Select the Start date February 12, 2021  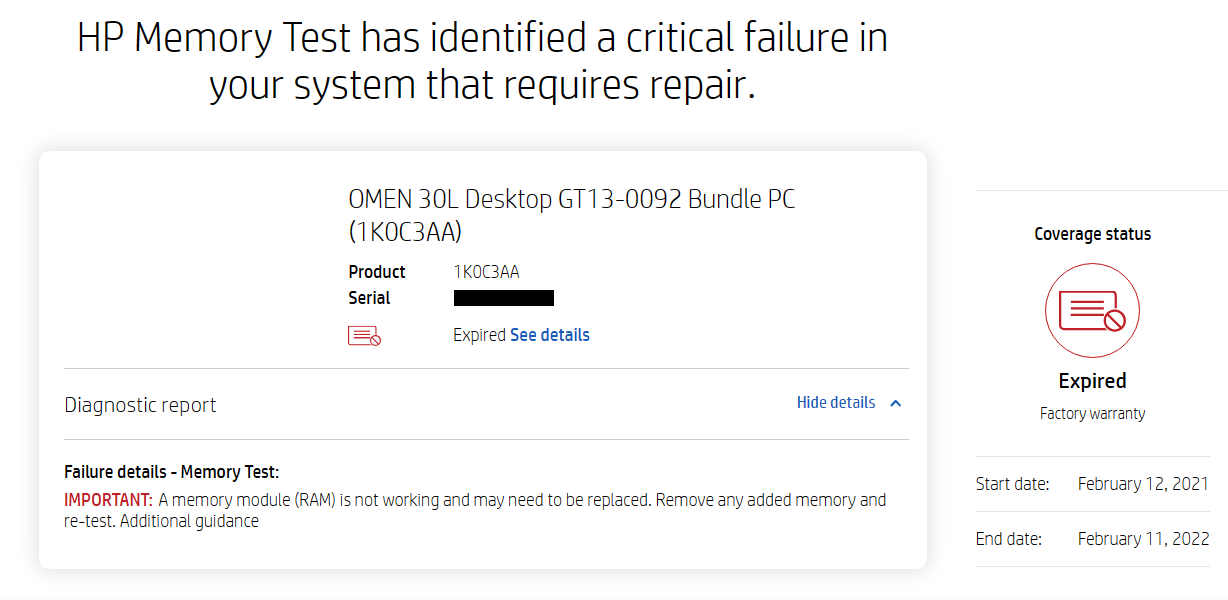pyautogui.click(x=1143, y=483)
